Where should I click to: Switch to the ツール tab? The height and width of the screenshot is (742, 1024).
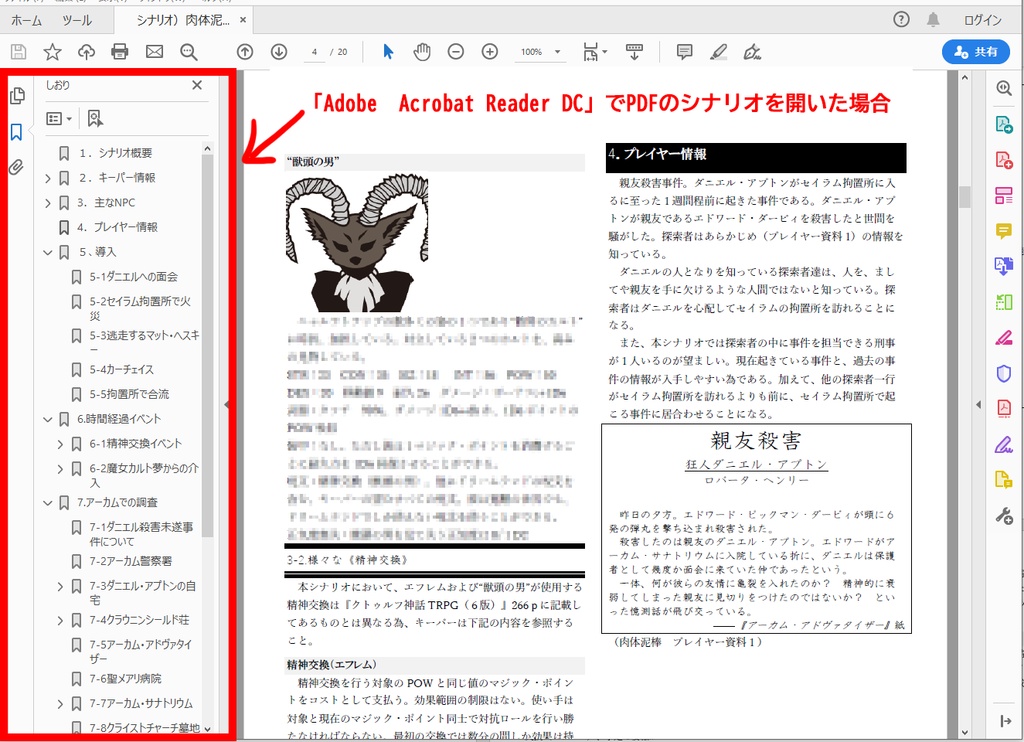77,20
